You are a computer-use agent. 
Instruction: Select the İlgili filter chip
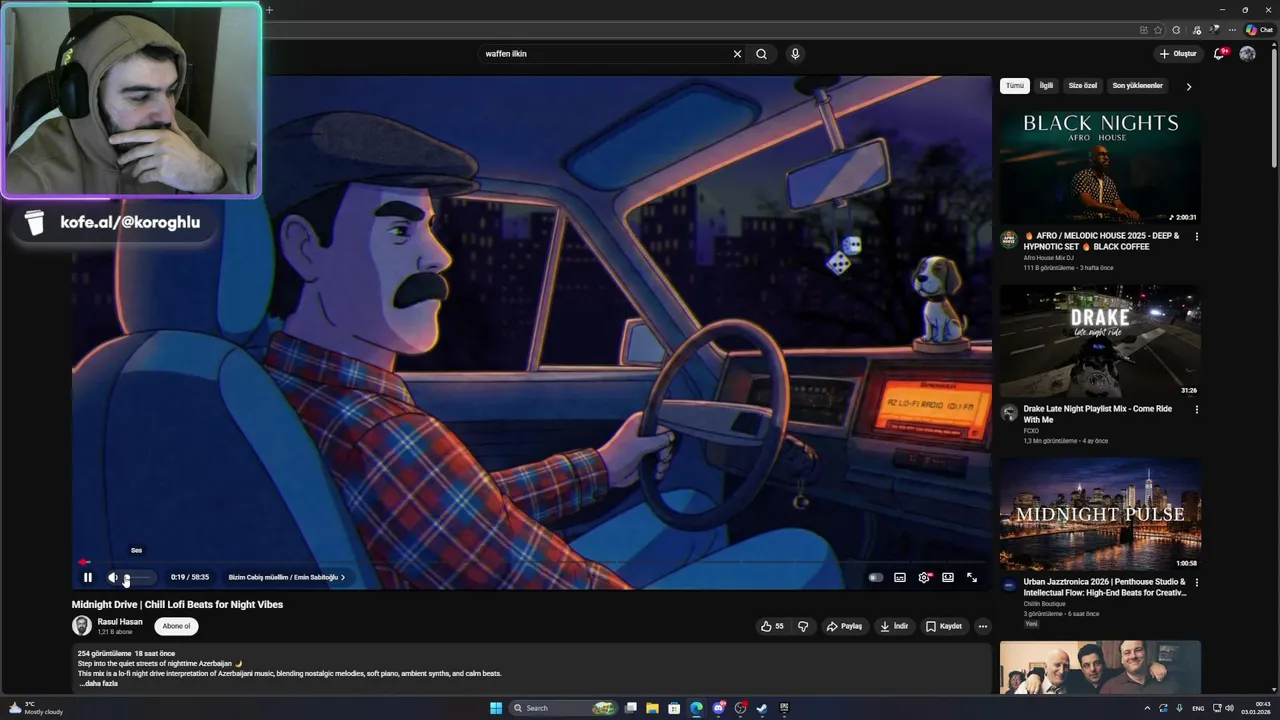(x=1046, y=86)
